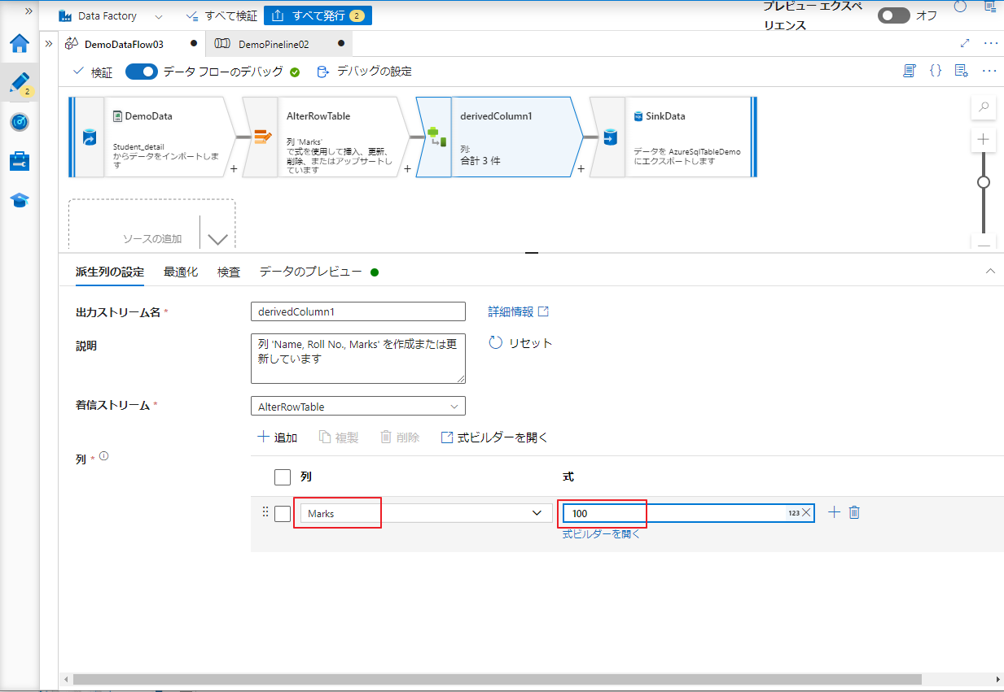Open the Data Factory dropdown
The image size is (1004, 692).
click(110, 16)
